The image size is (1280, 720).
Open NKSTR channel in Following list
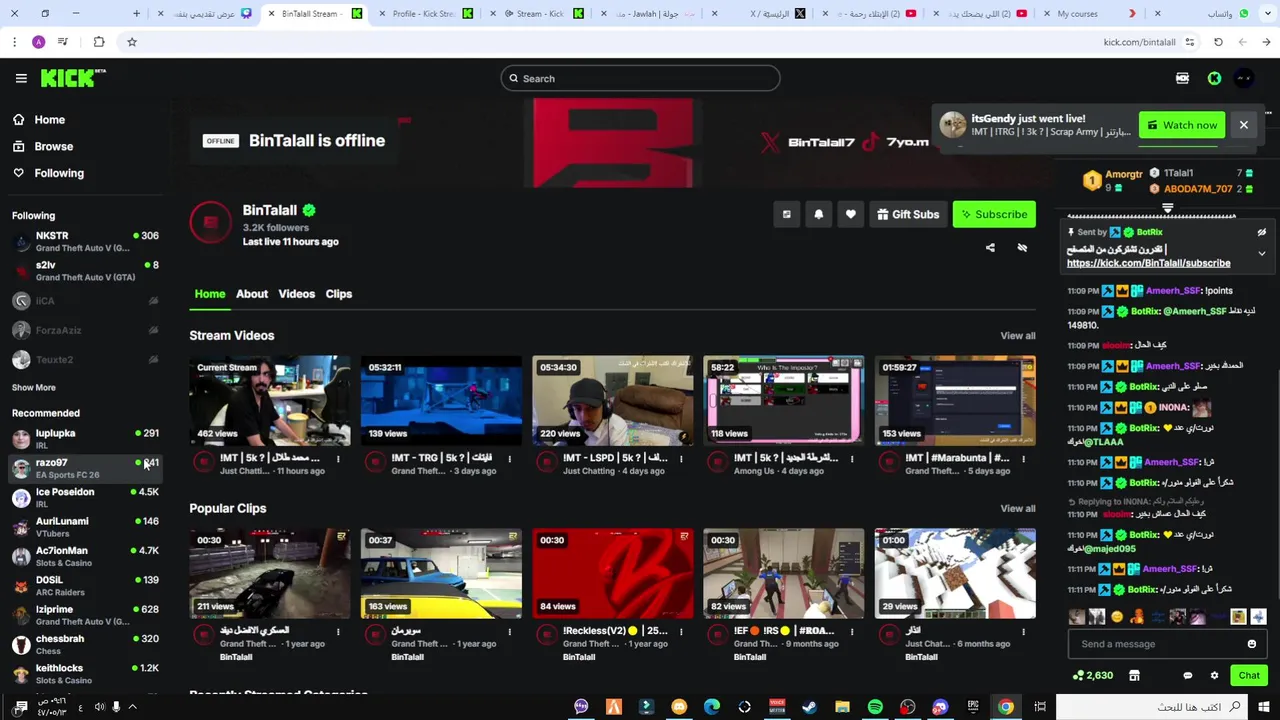86,241
